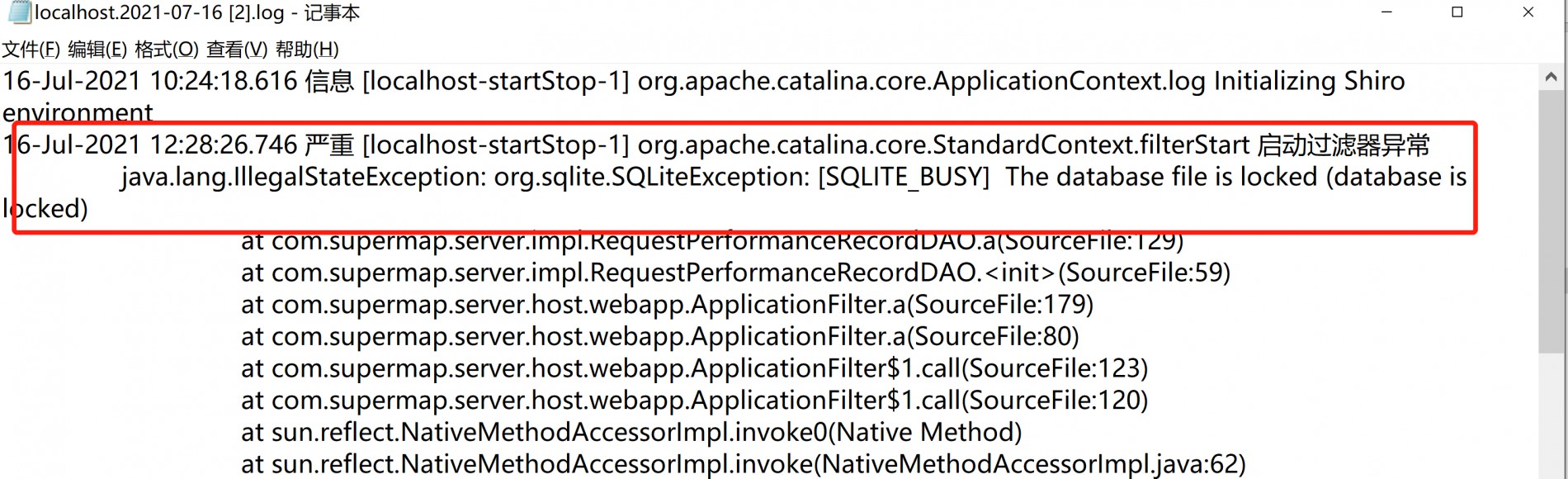The image size is (1568, 479).
Task: Minimize the Notepad window
Action: 1386,12
